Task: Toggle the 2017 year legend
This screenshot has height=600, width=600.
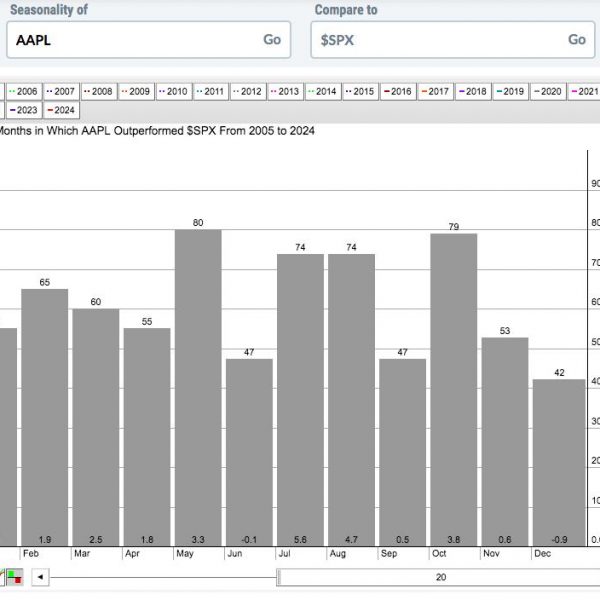Action: [x=435, y=92]
